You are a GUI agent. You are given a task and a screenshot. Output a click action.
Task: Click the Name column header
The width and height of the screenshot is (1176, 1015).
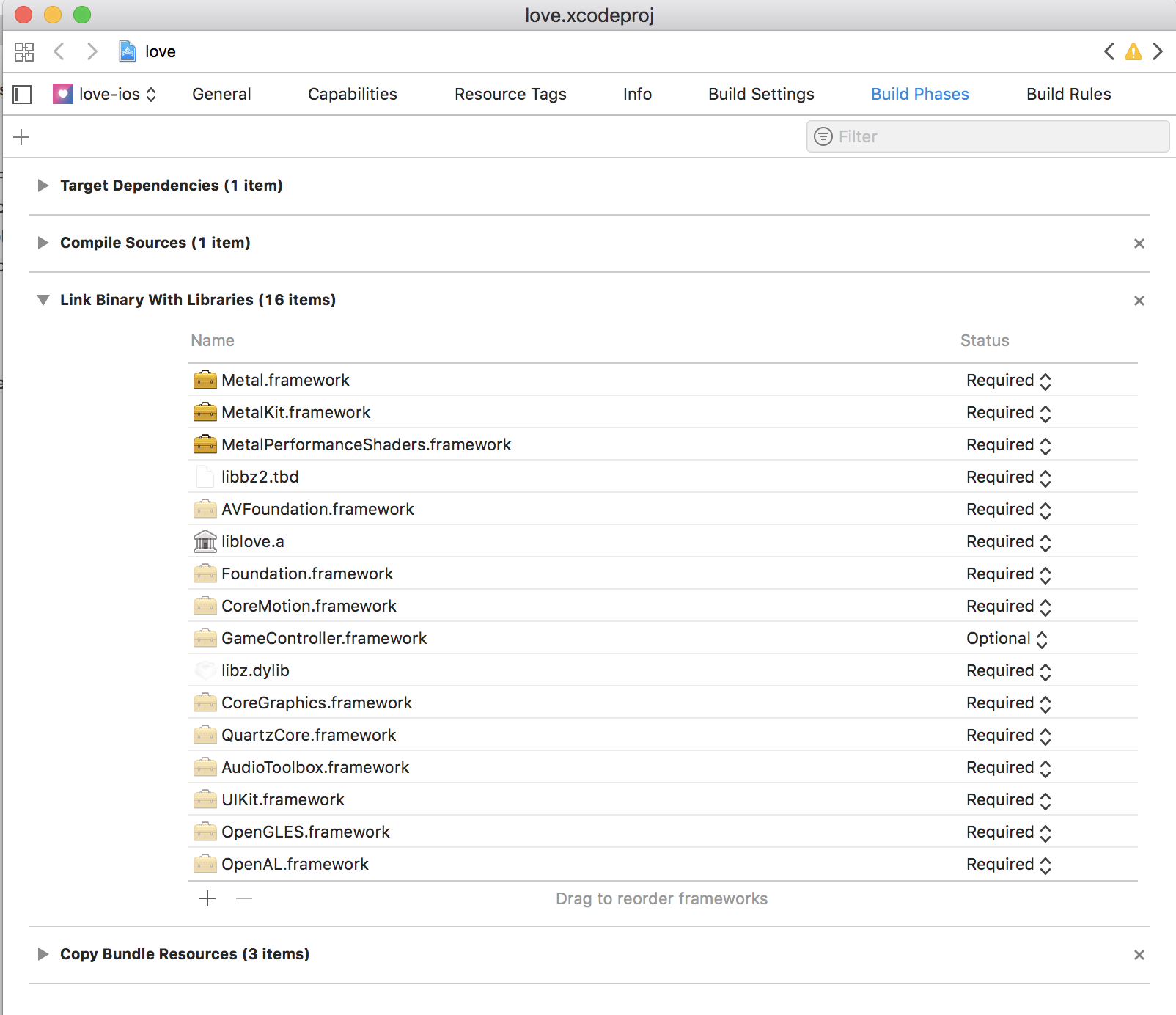(213, 340)
